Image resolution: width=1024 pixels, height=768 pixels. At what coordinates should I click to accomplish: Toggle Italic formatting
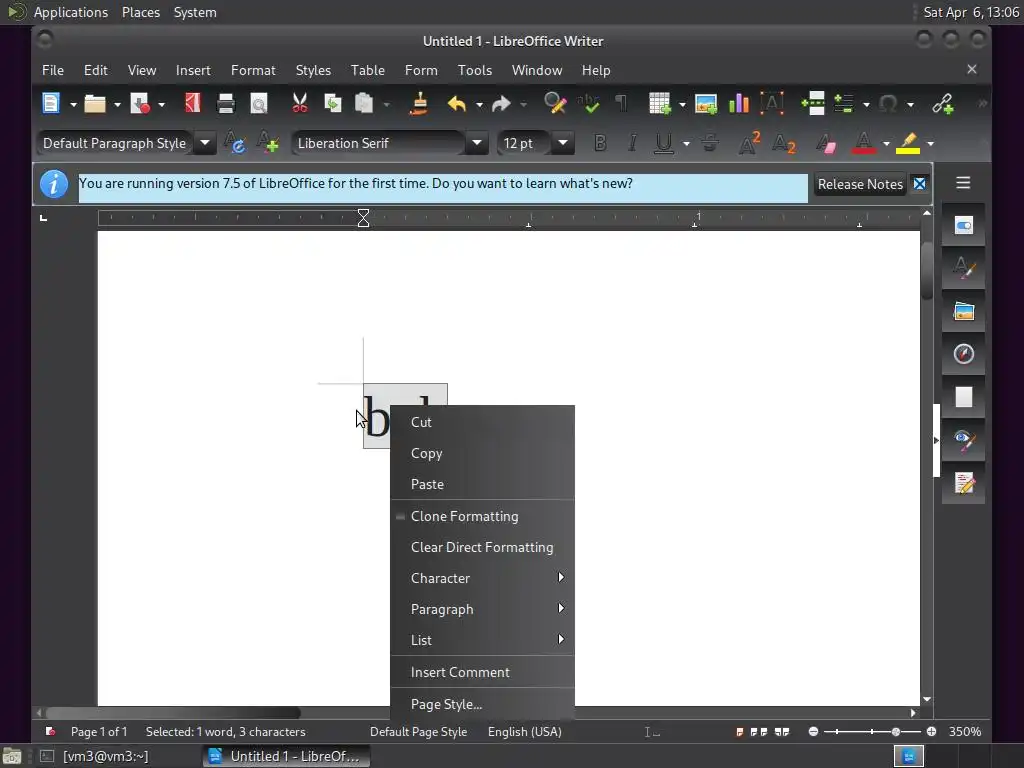632,143
